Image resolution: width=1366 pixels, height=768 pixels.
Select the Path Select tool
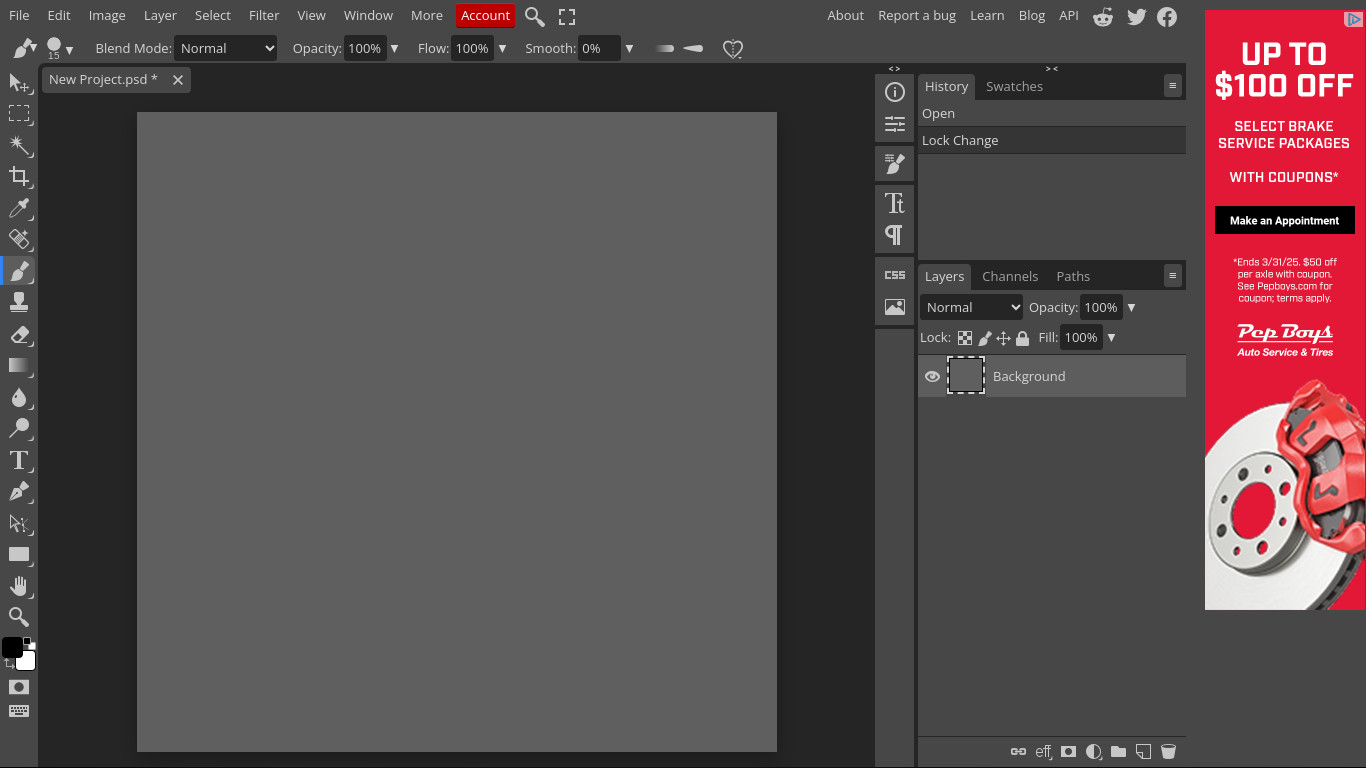pos(19,523)
